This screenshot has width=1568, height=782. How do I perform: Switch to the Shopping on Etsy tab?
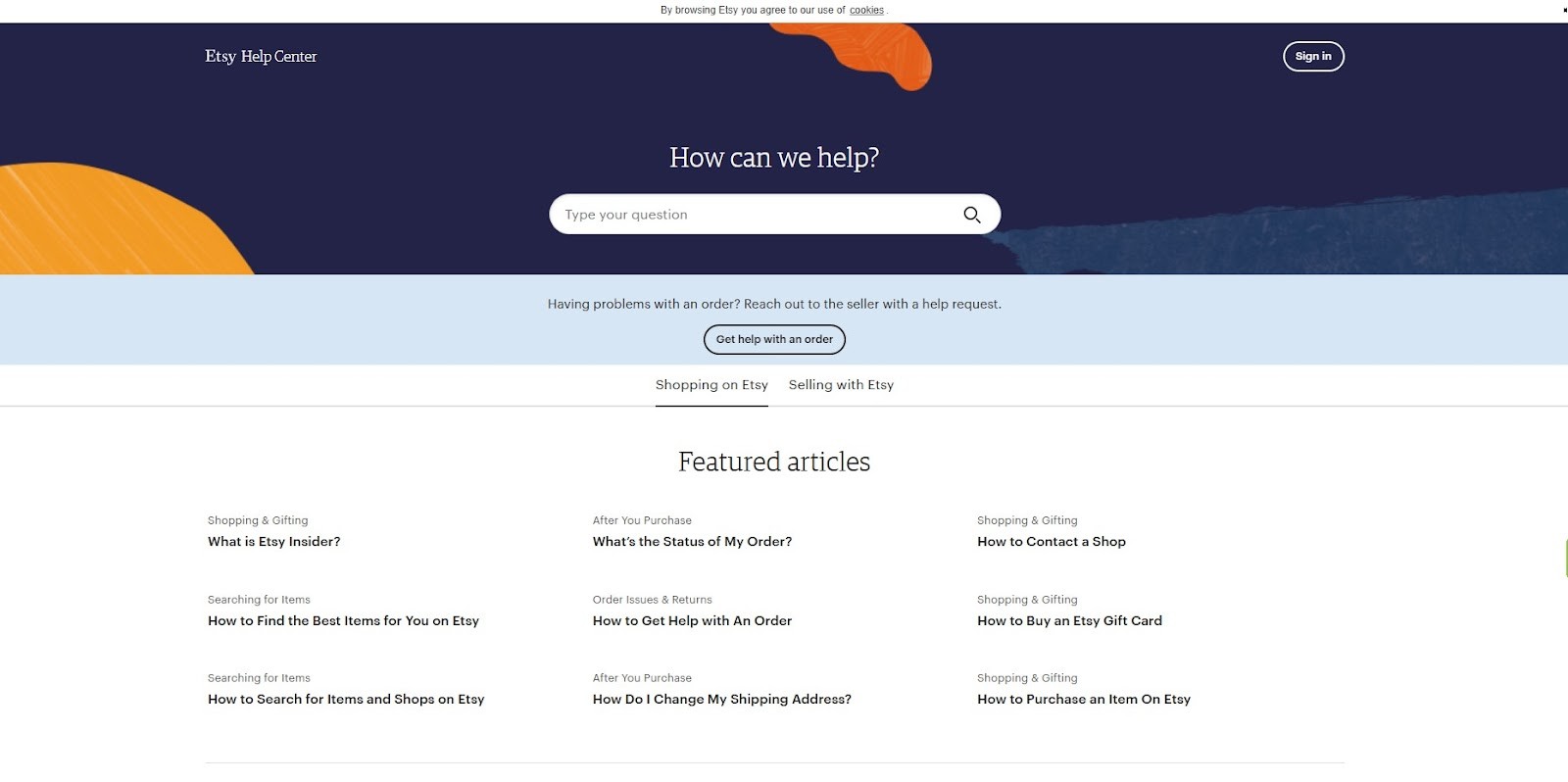711,385
